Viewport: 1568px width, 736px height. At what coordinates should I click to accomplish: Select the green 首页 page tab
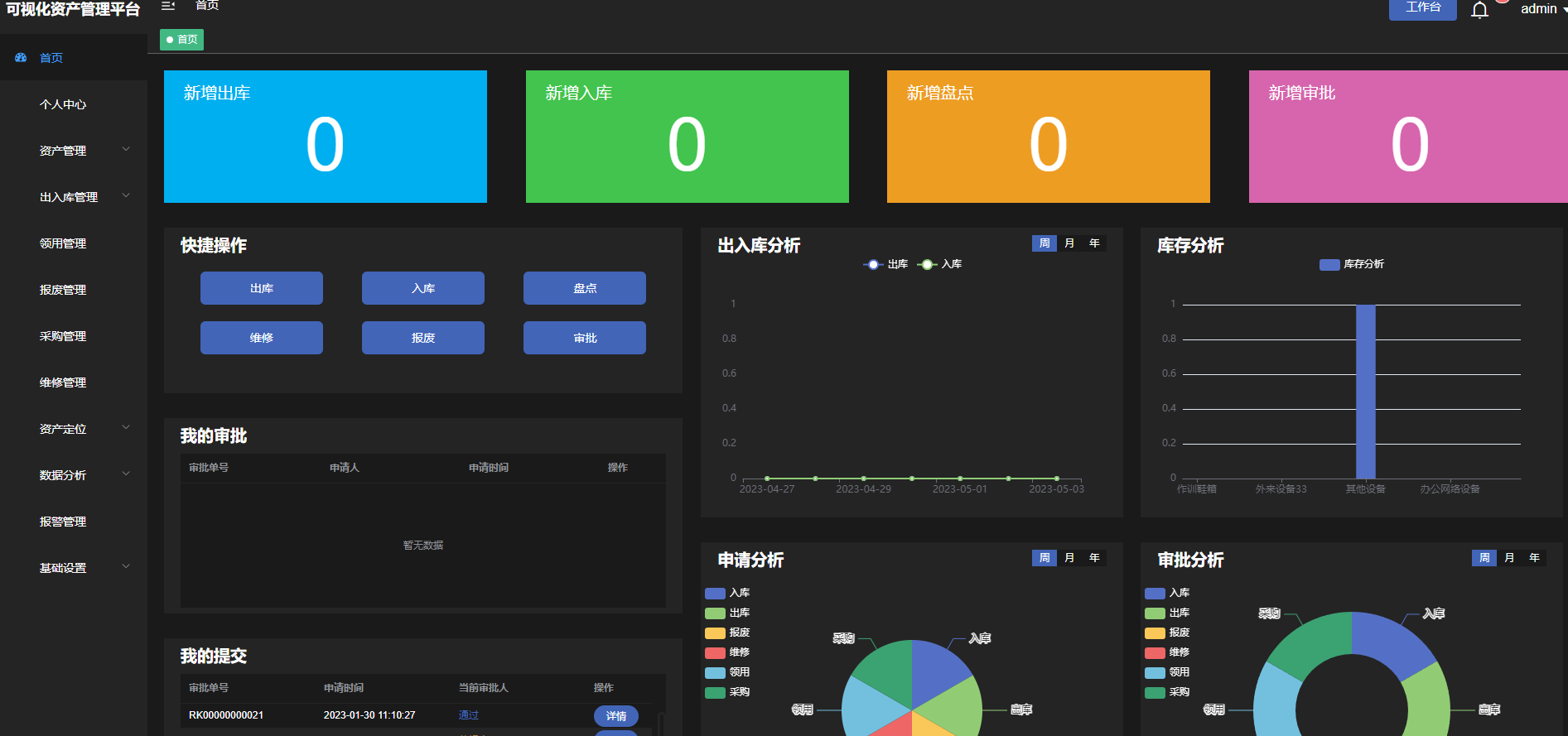181,40
